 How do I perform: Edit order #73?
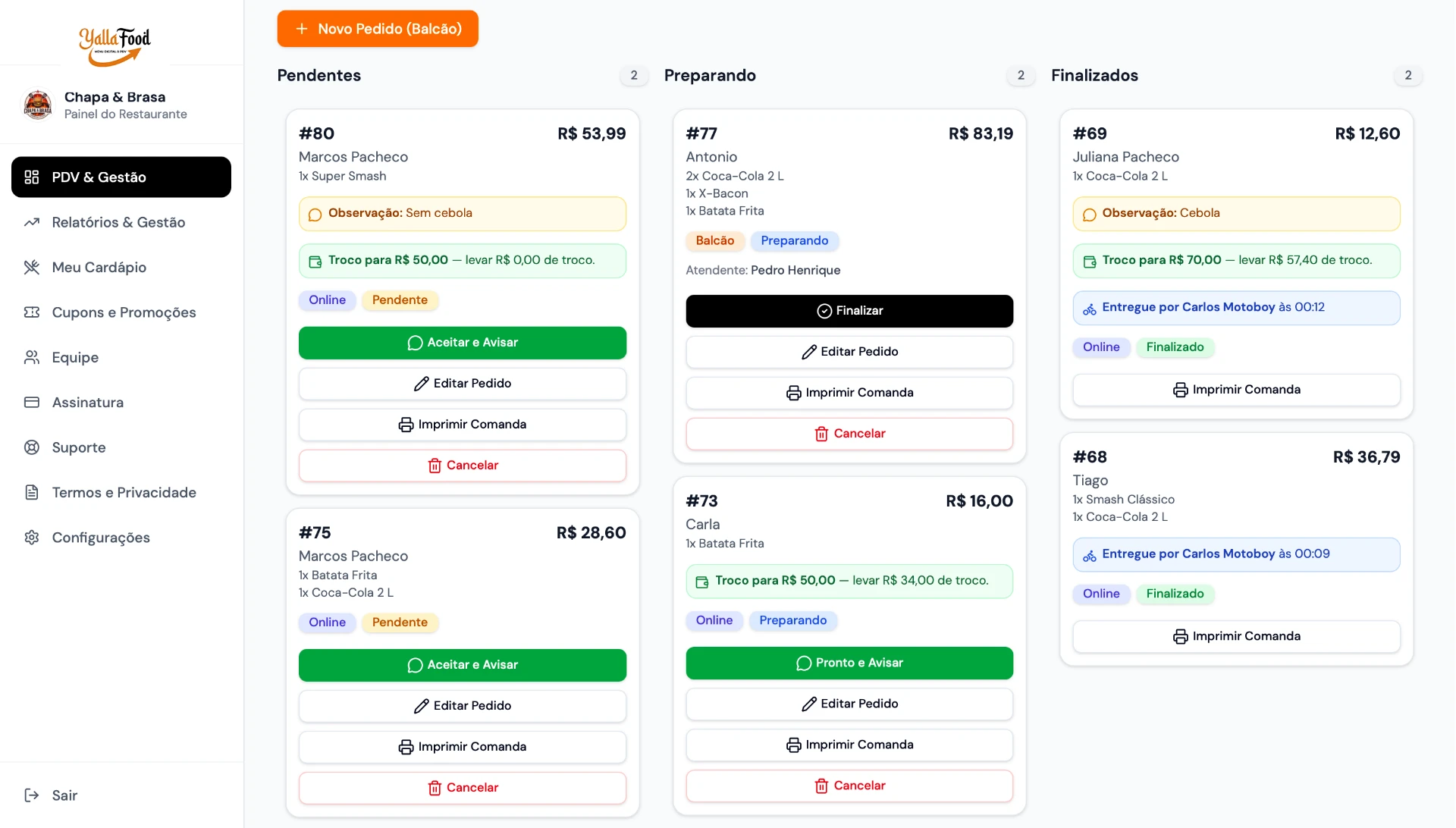pos(849,704)
